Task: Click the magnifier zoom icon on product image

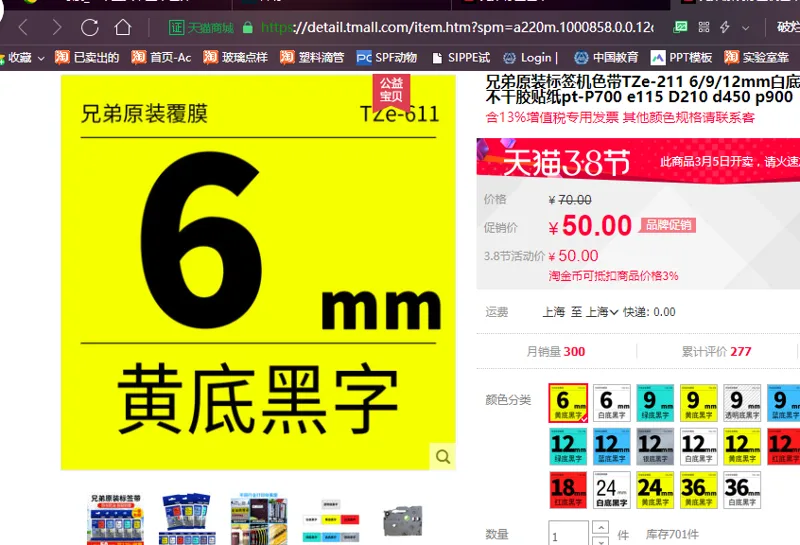Action: coord(442,456)
